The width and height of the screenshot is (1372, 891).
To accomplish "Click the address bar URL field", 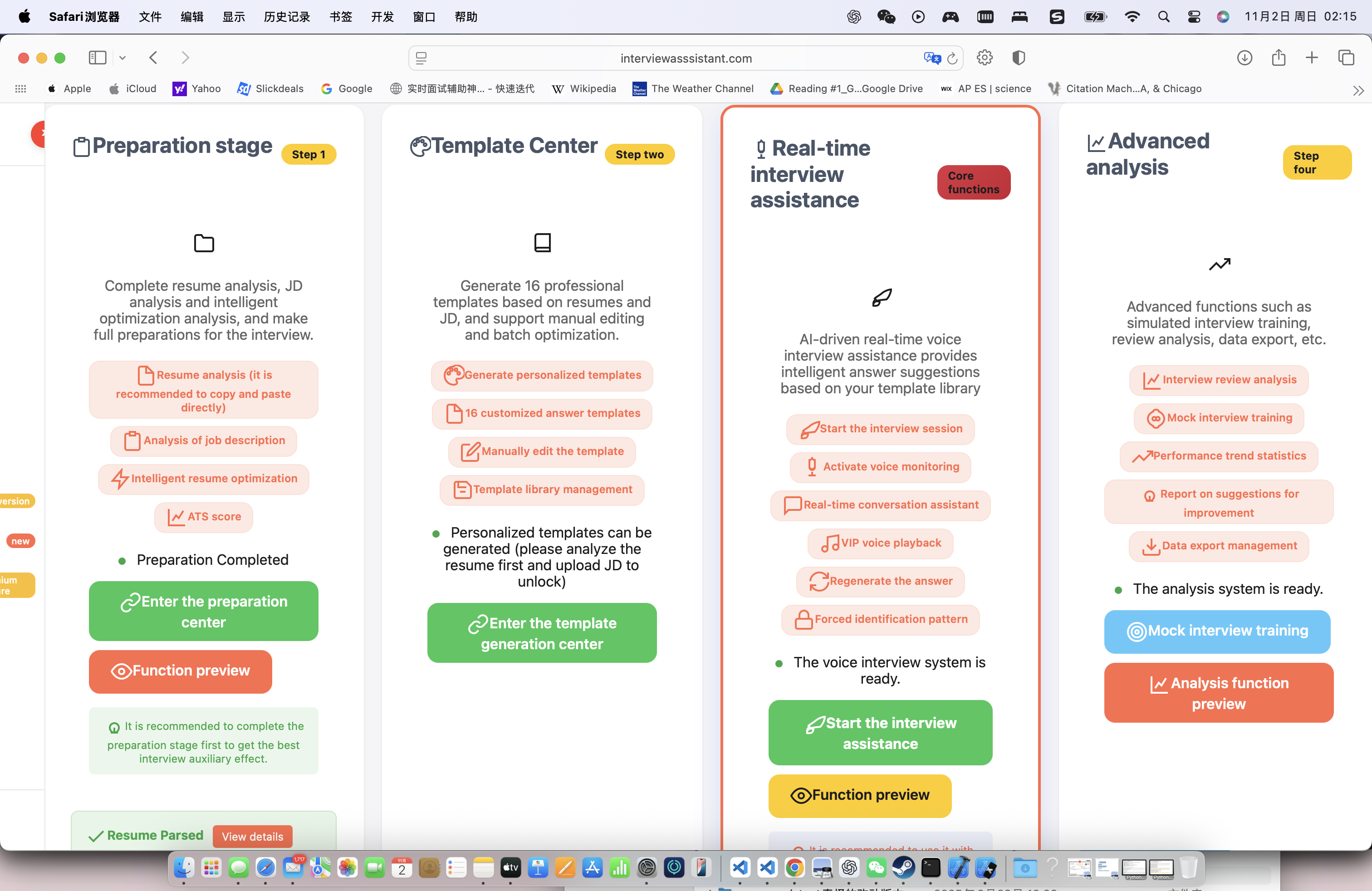I will [x=686, y=58].
